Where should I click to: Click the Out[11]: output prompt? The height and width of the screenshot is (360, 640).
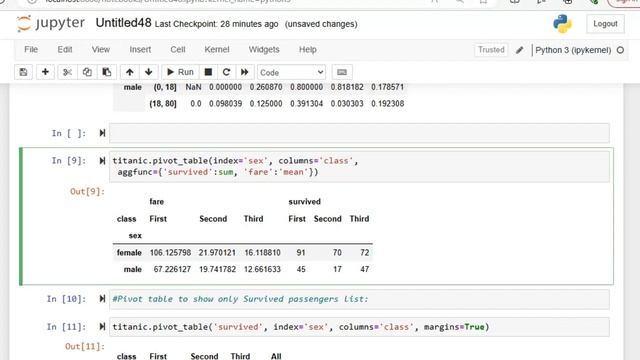pyautogui.click(x=85, y=347)
